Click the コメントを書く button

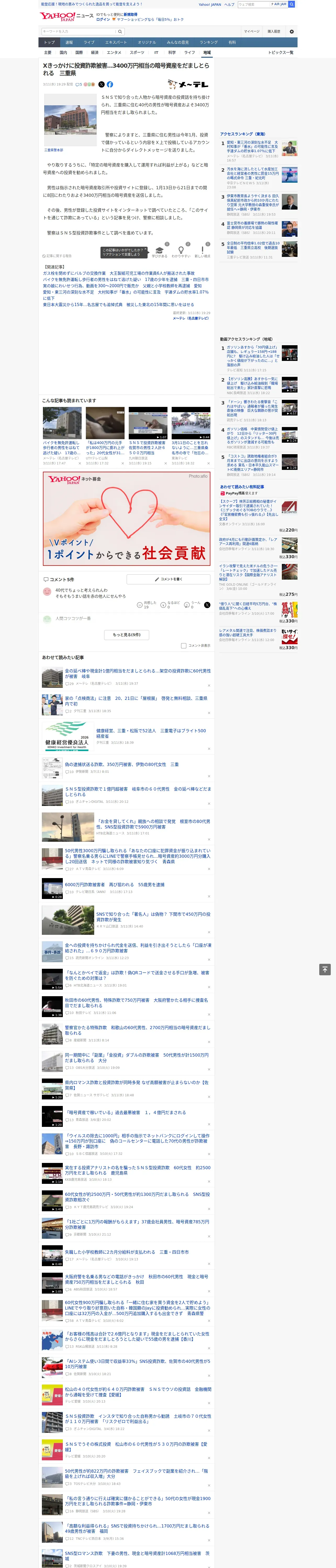[x=168, y=579]
